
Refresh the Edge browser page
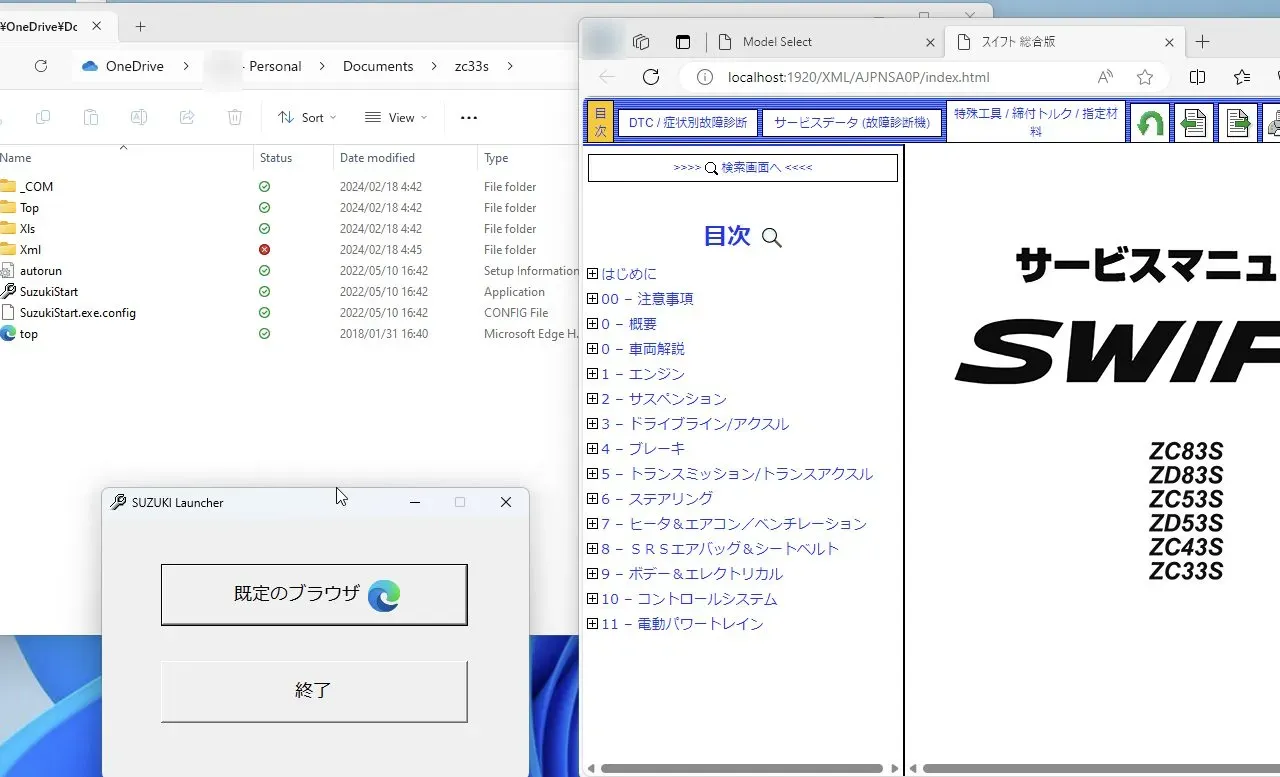(651, 77)
